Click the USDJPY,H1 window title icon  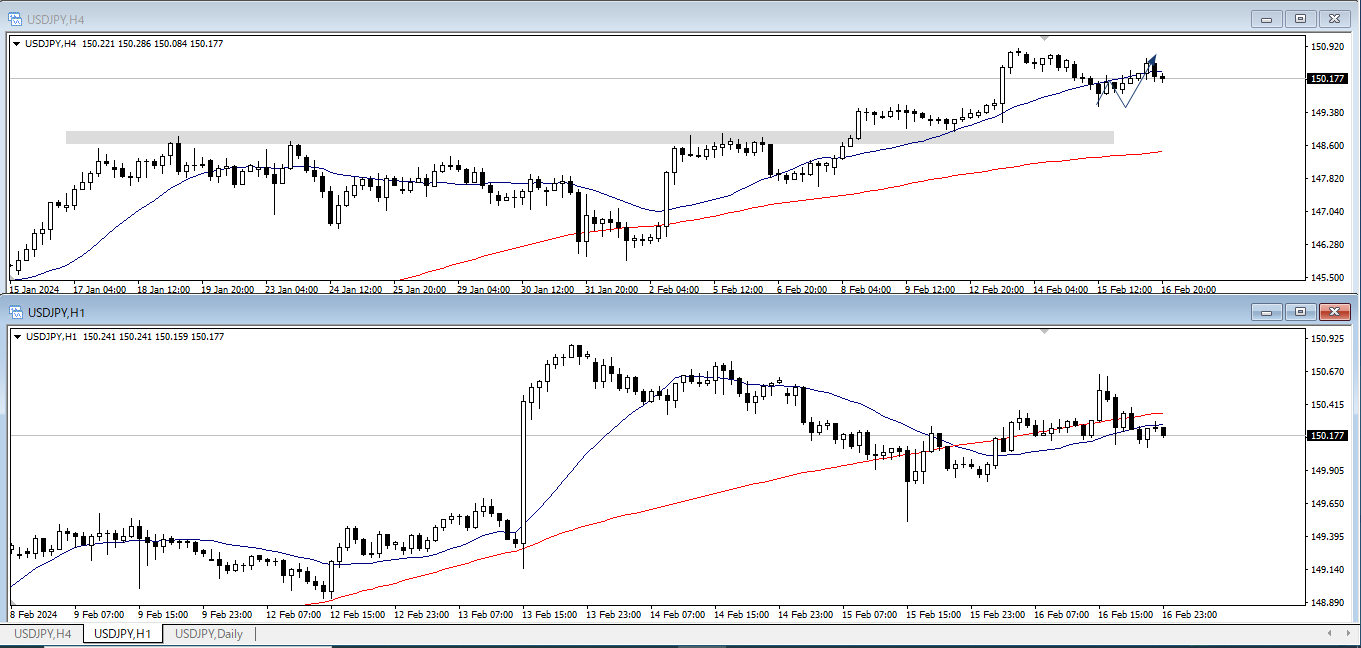(x=16, y=313)
